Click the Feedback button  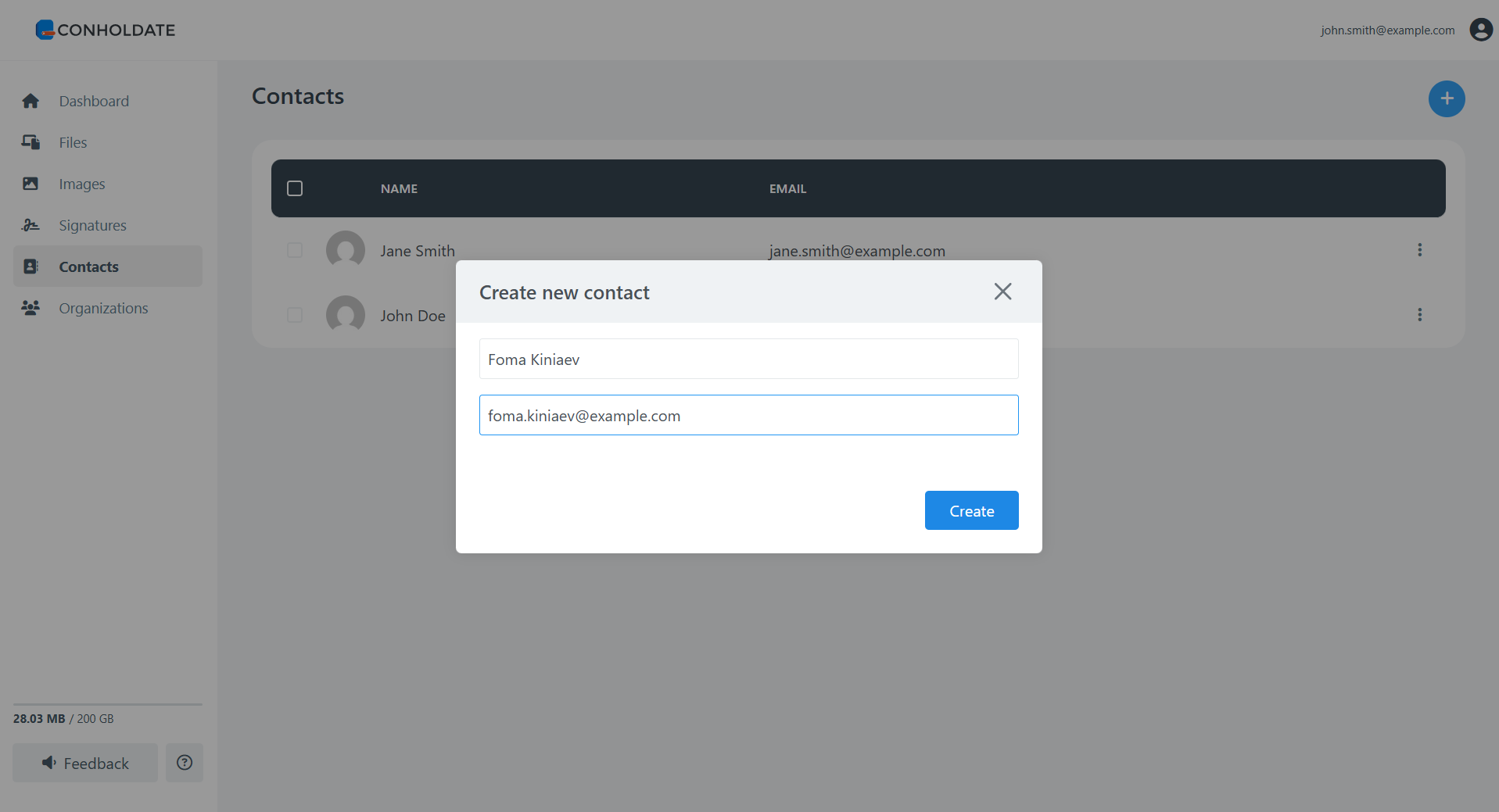coord(85,763)
